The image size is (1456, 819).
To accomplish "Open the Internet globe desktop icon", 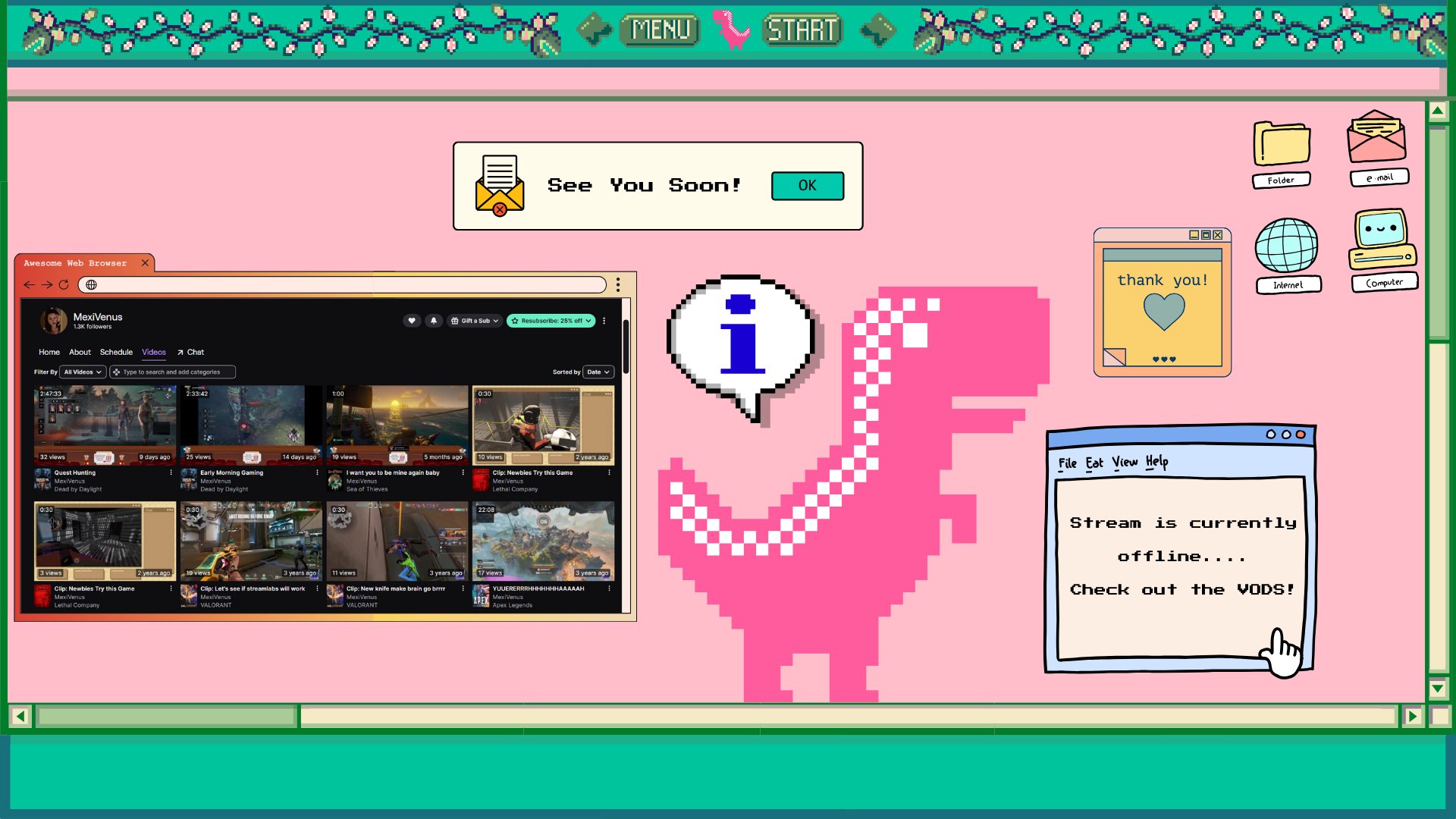I will 1287,256.
